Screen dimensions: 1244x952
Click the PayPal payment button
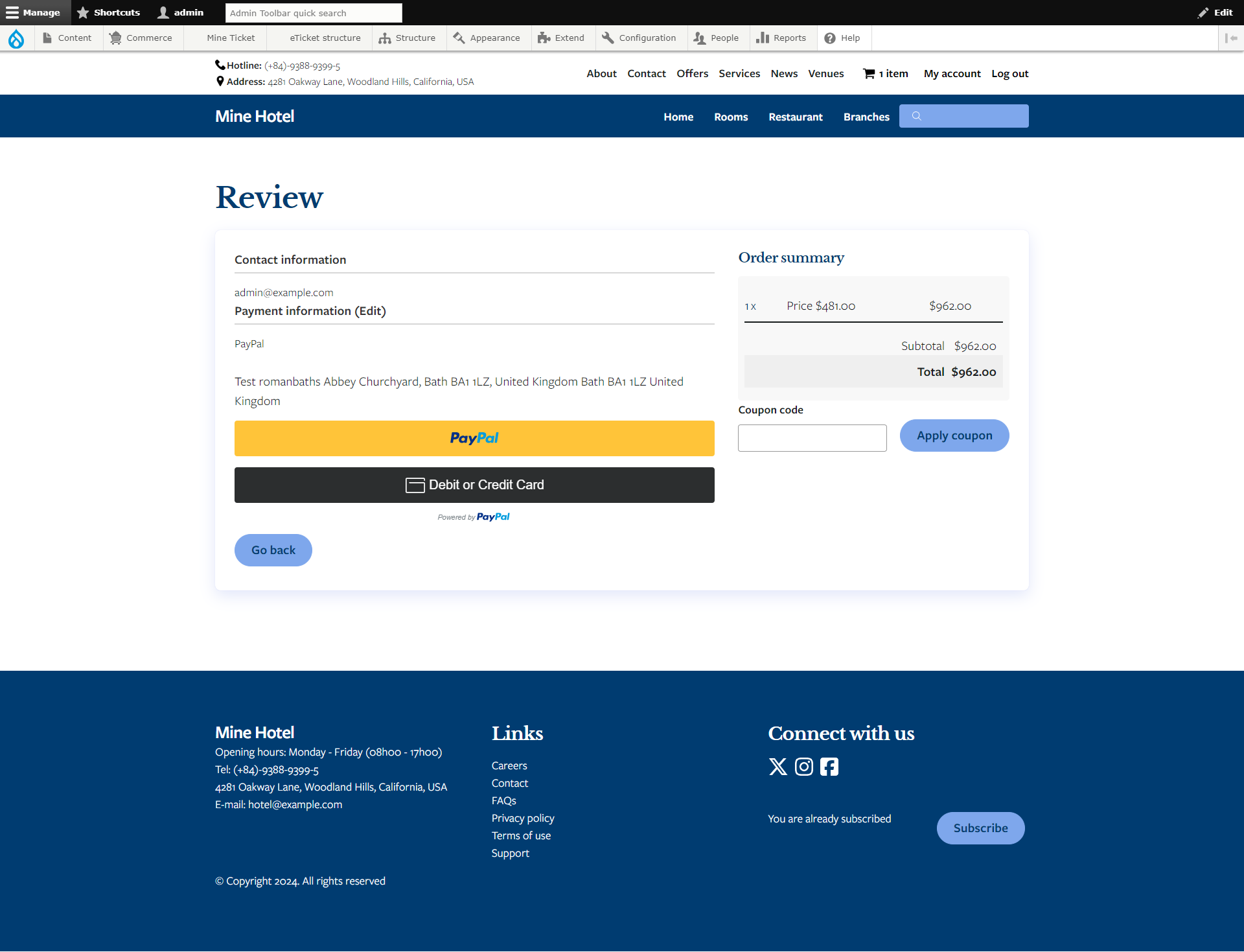[x=474, y=437]
